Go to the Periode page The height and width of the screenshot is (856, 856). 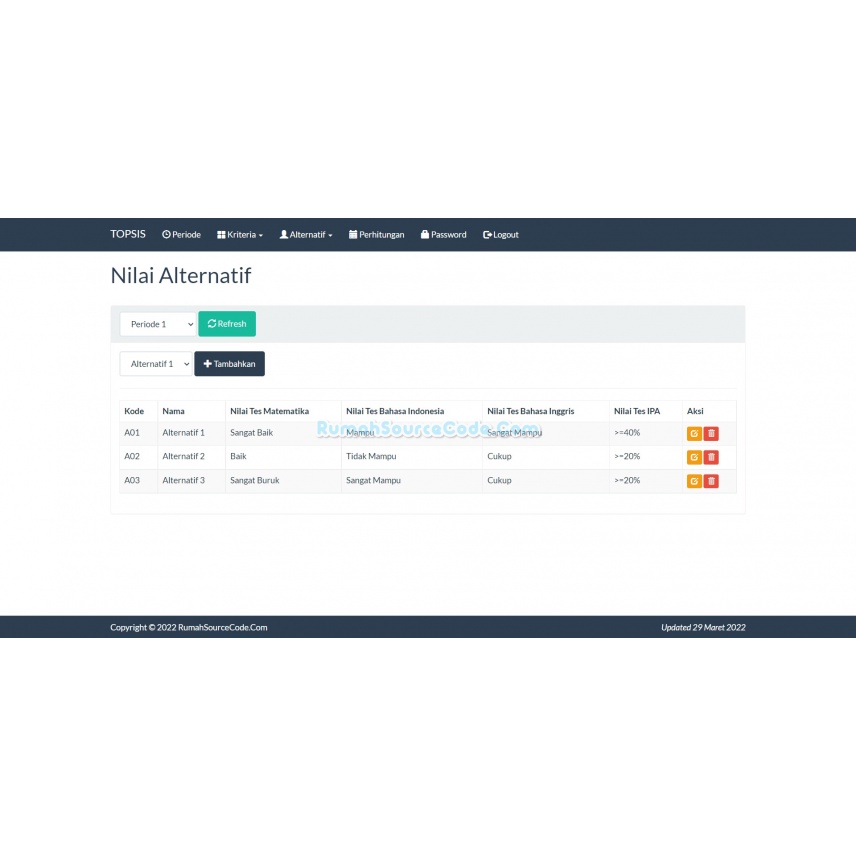pyautogui.click(x=181, y=235)
